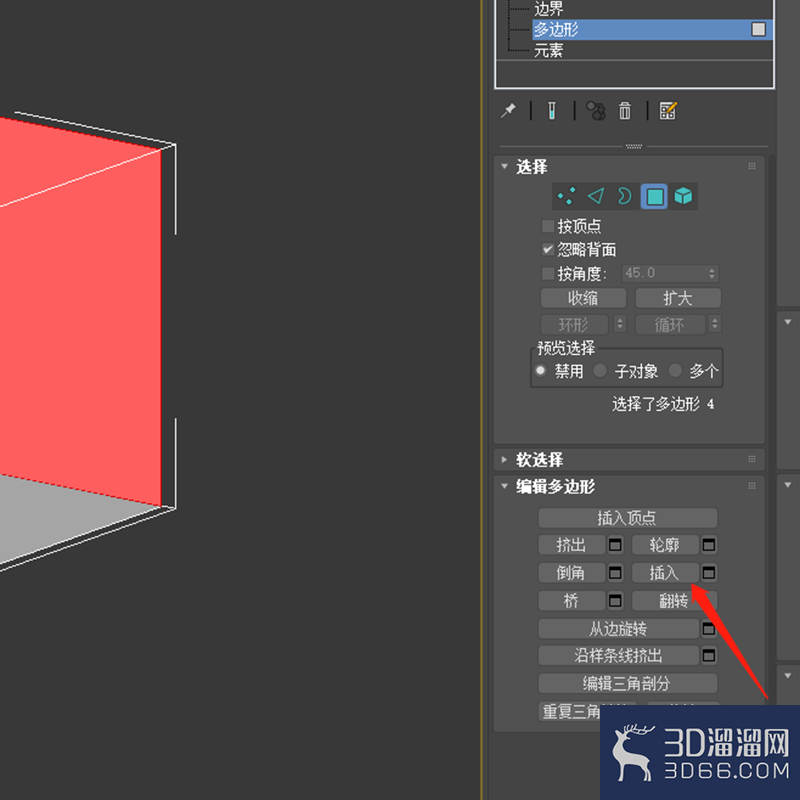This screenshot has width=800, height=800.
Task: Remove modifier with trash can icon
Action: click(625, 111)
